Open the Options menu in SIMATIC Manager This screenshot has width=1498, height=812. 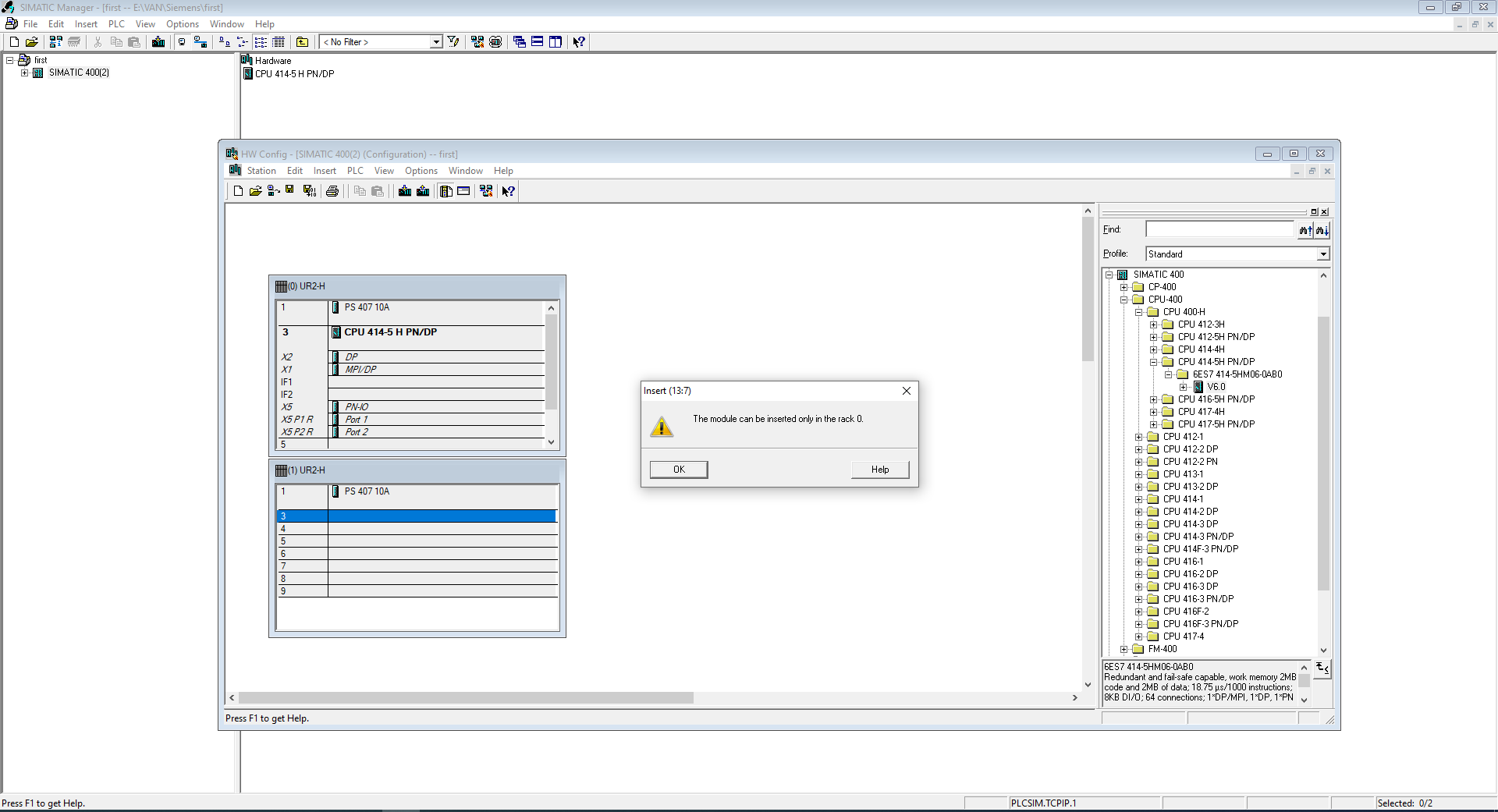coord(182,24)
